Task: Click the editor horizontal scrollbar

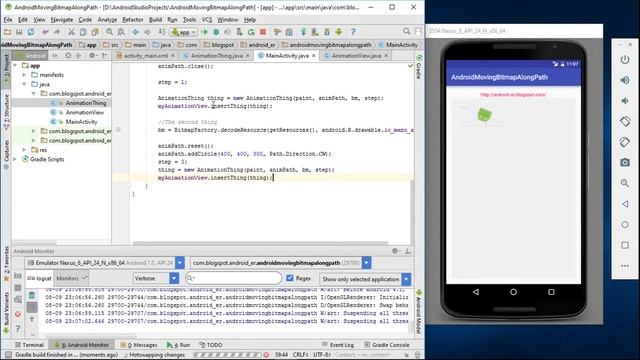Action: click(260, 243)
